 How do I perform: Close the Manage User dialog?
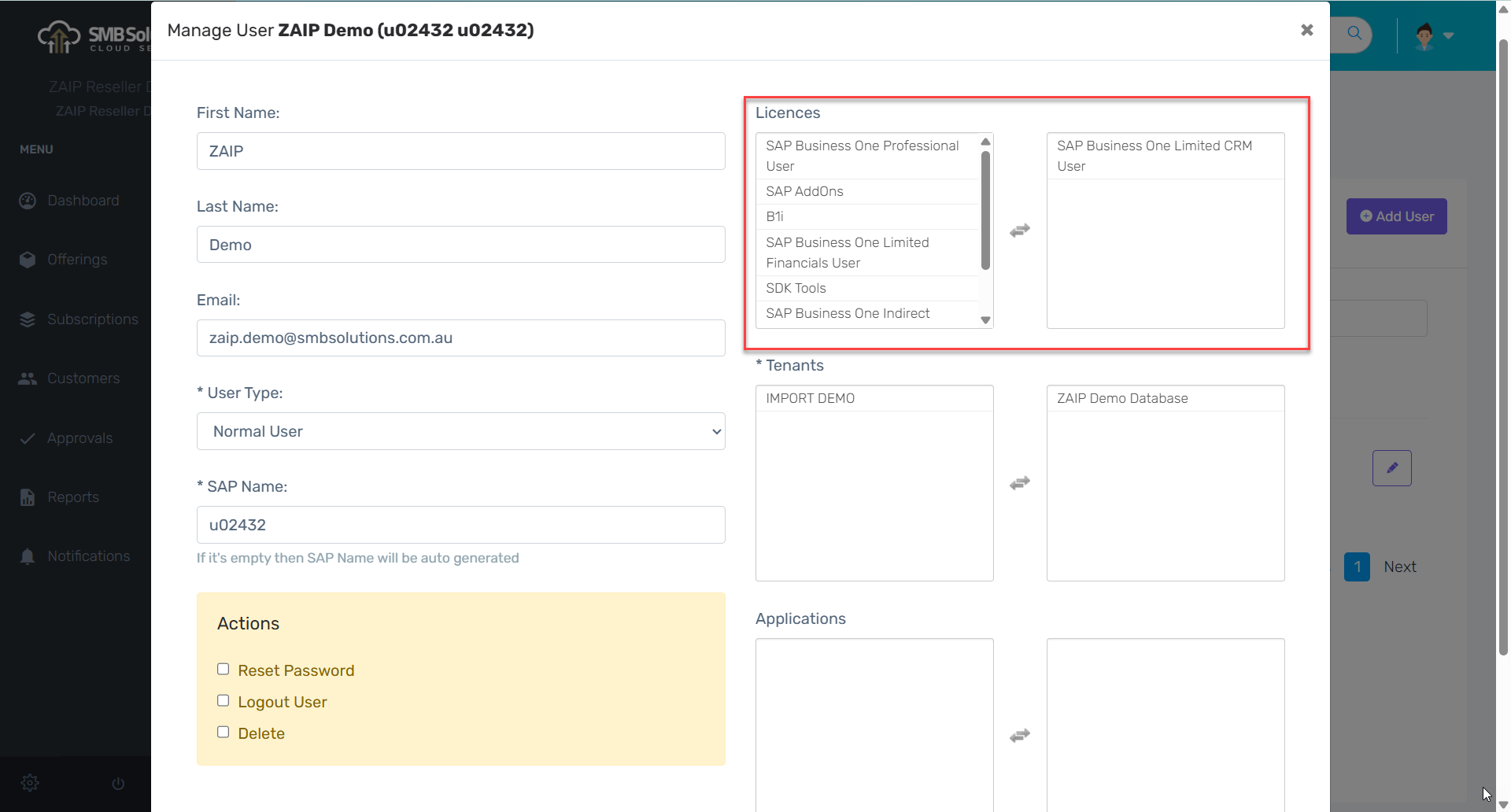click(x=1307, y=30)
